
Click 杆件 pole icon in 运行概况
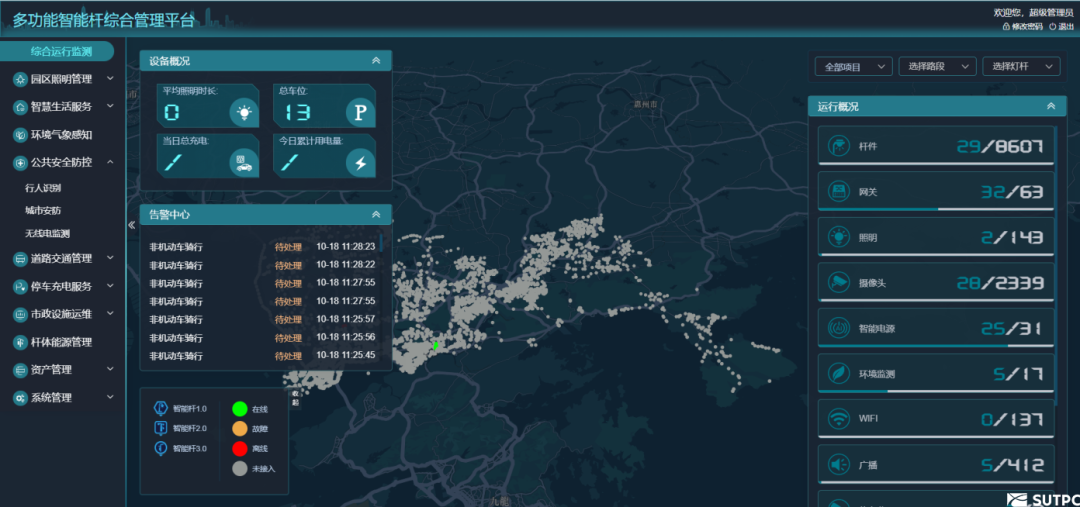pyautogui.click(x=838, y=146)
